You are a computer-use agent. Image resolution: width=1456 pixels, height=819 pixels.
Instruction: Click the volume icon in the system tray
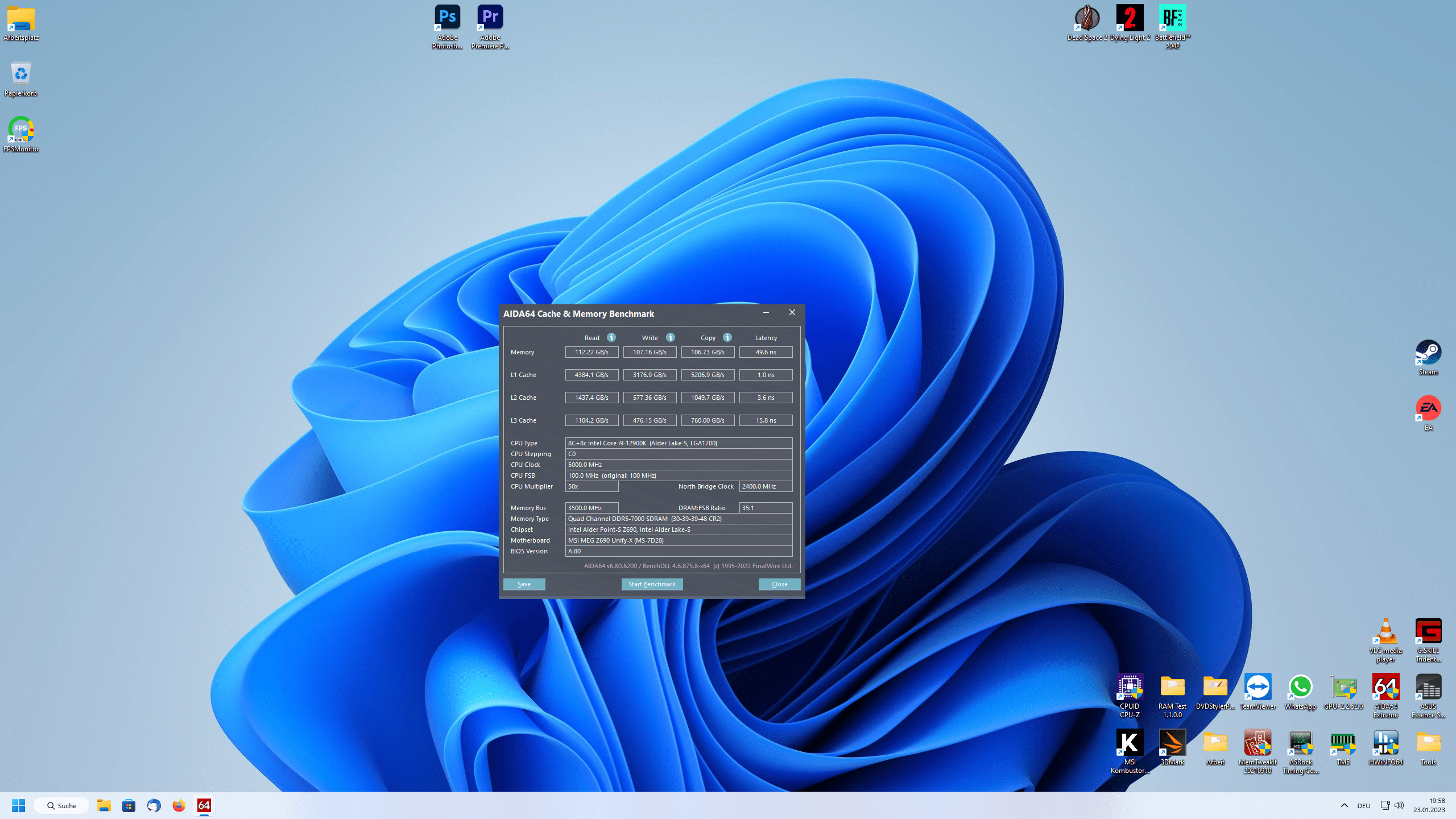(1399, 805)
